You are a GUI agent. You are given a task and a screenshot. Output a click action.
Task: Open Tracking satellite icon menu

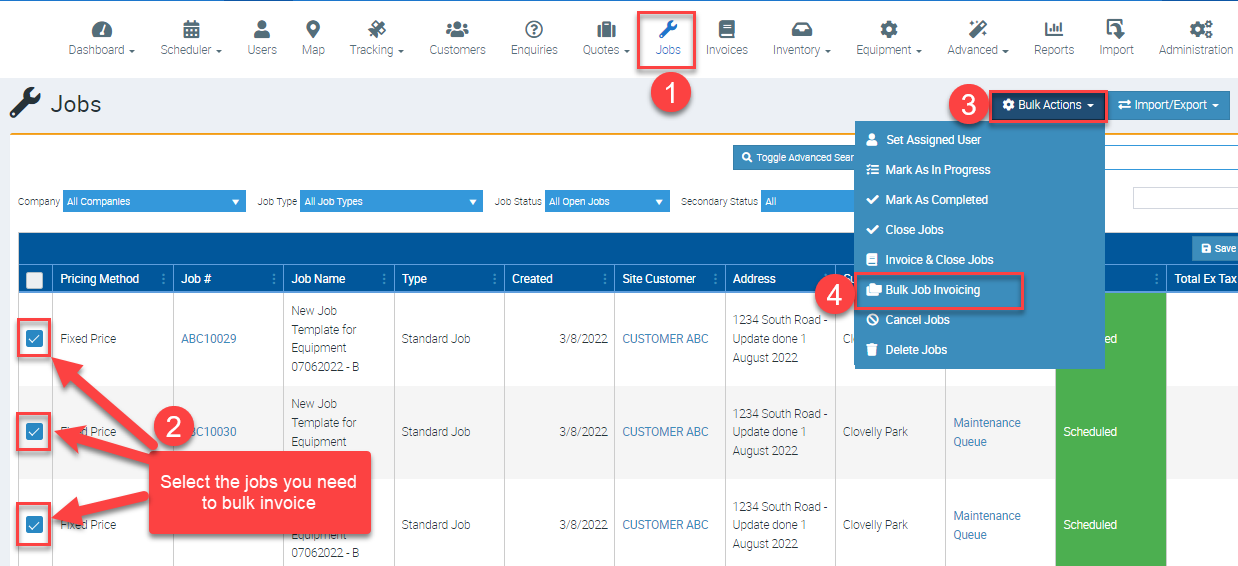coord(377,29)
